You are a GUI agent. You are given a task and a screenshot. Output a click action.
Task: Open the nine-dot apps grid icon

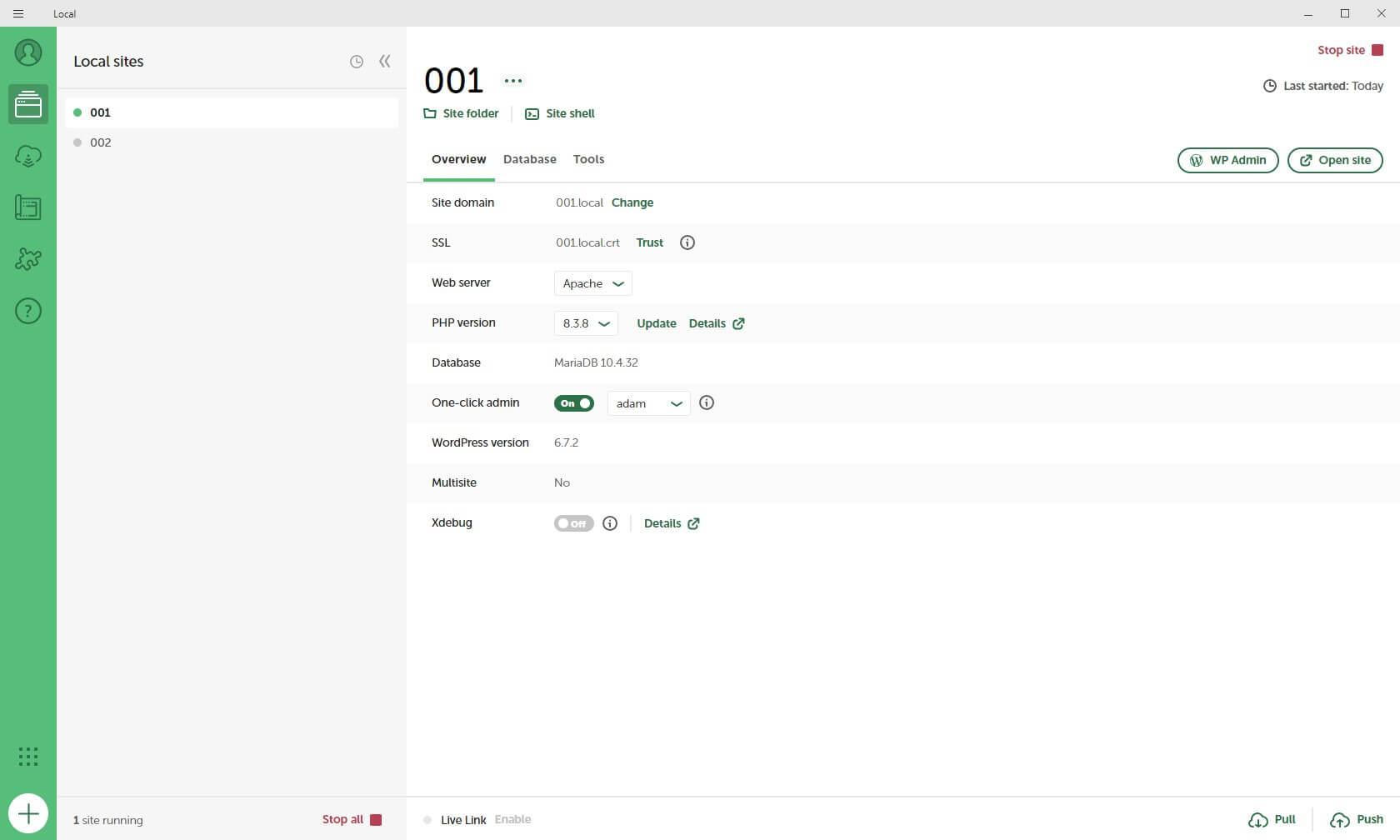pyautogui.click(x=28, y=756)
